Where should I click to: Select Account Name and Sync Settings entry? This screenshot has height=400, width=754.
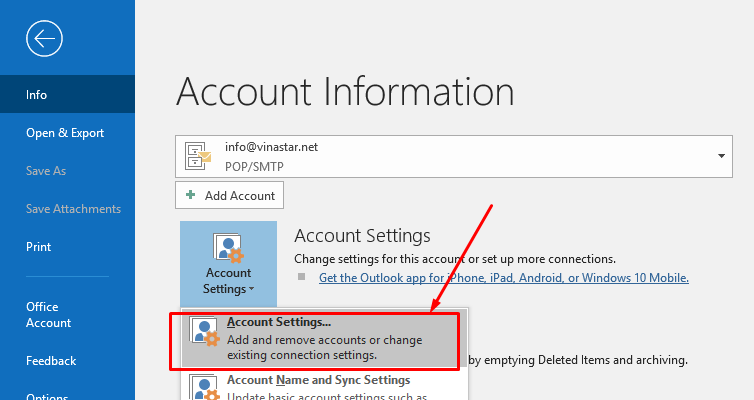(318, 380)
